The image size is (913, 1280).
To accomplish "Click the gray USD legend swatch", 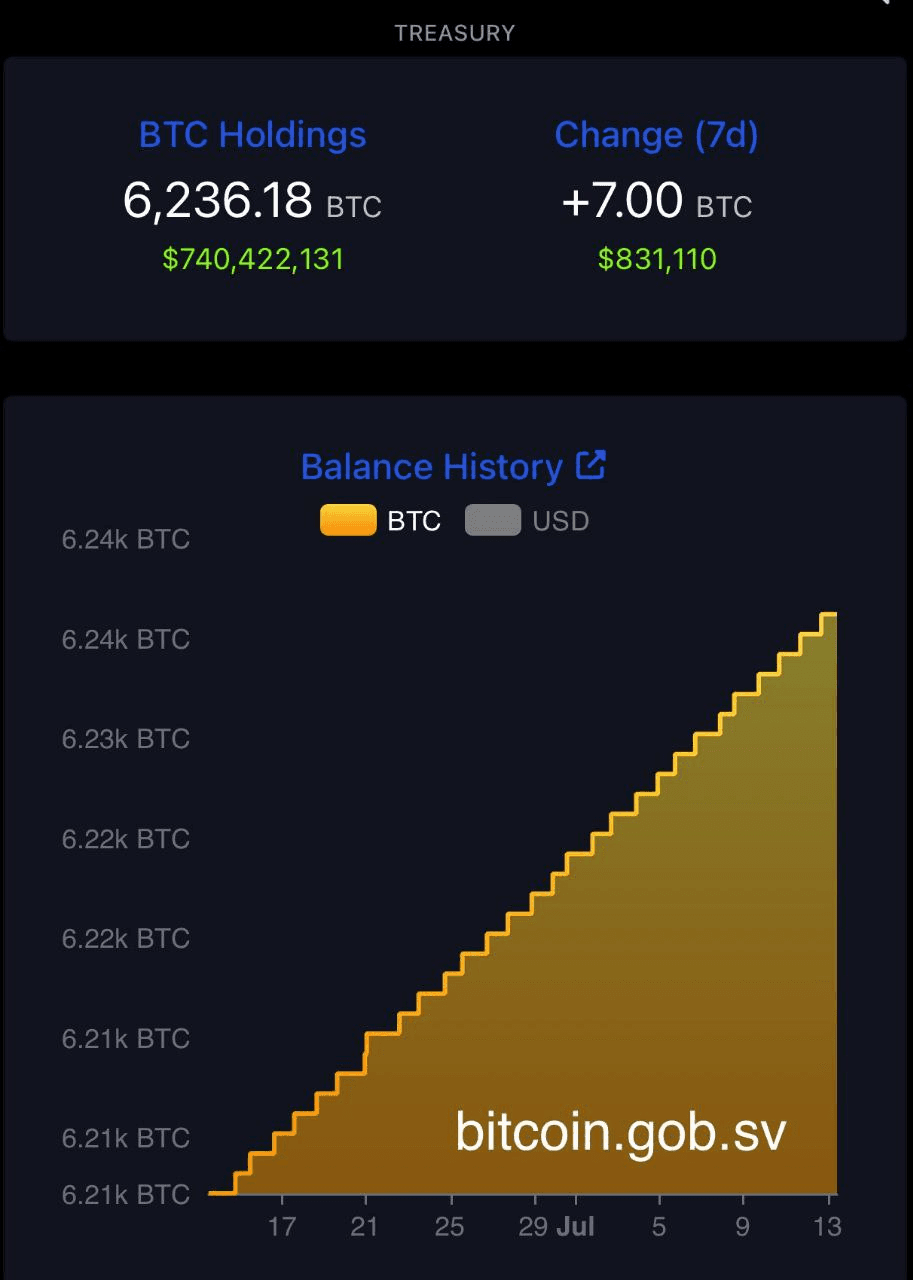I will tap(493, 521).
